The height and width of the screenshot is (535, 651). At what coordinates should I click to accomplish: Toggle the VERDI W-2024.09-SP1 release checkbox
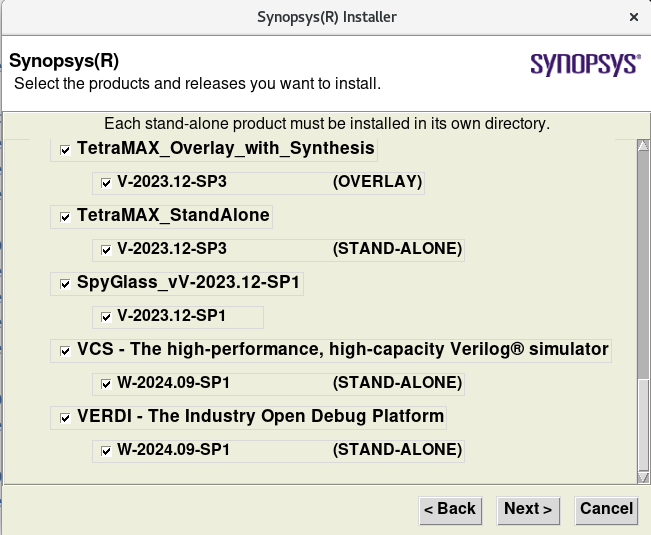tap(105, 451)
